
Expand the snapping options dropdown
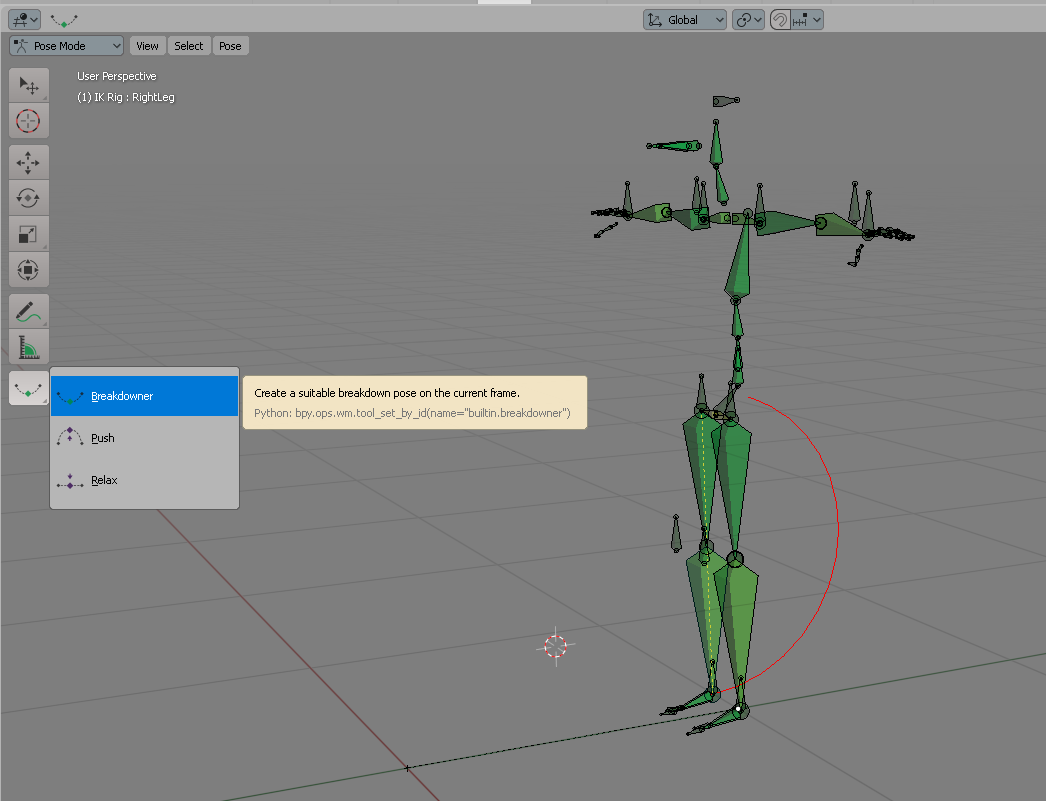[x=807, y=20]
